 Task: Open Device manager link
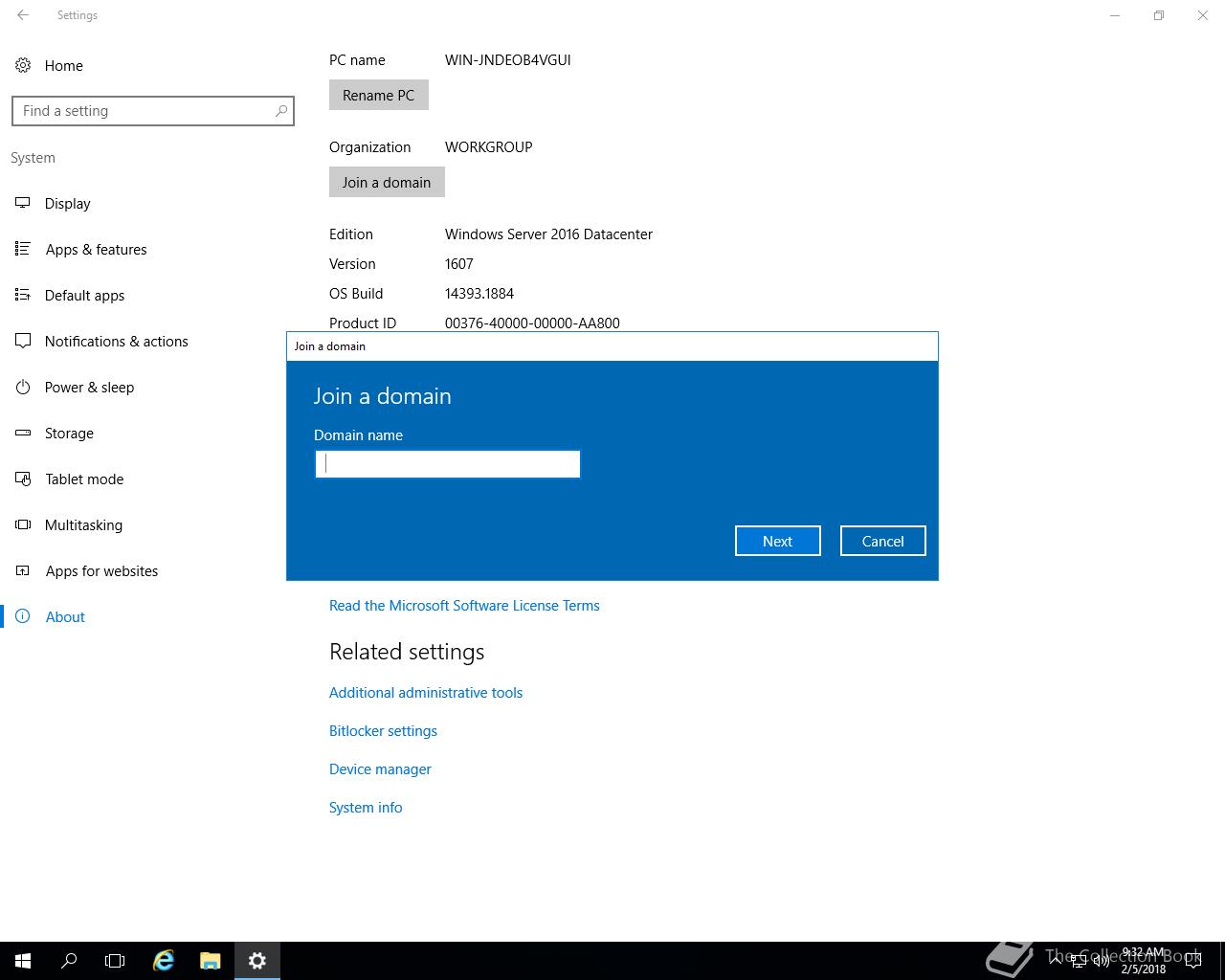point(380,769)
